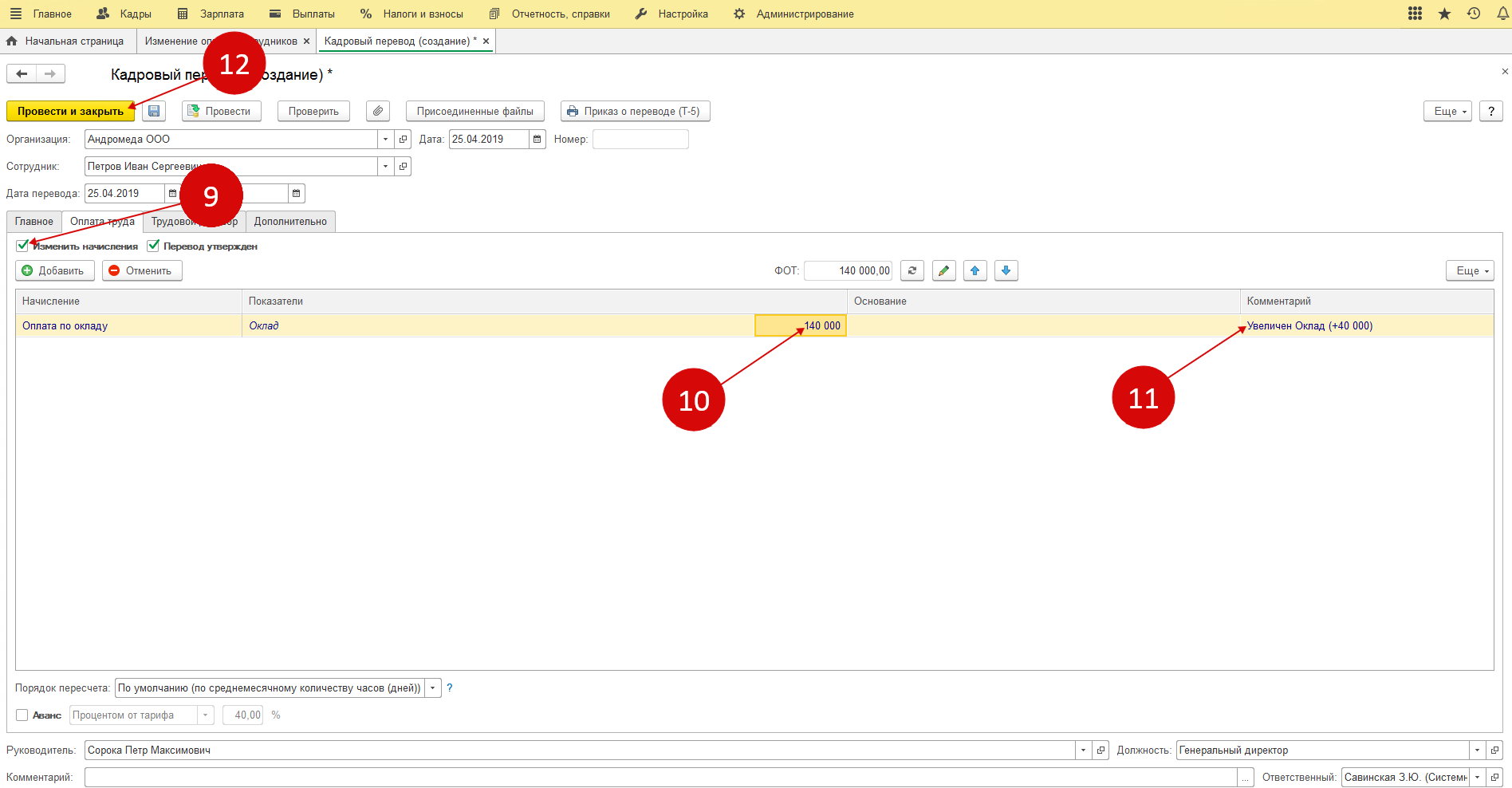The height and width of the screenshot is (788, 1512).
Task: Edit accrual with the pencil icon
Action: tap(943, 270)
